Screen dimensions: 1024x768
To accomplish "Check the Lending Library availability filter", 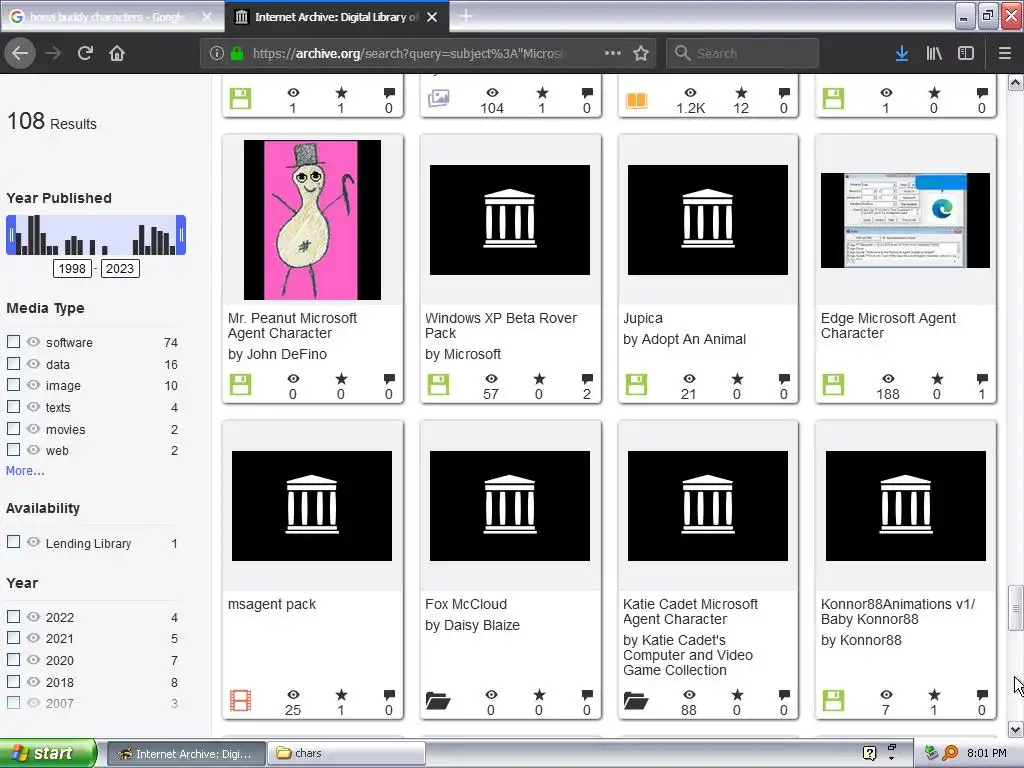I will (x=13, y=542).
